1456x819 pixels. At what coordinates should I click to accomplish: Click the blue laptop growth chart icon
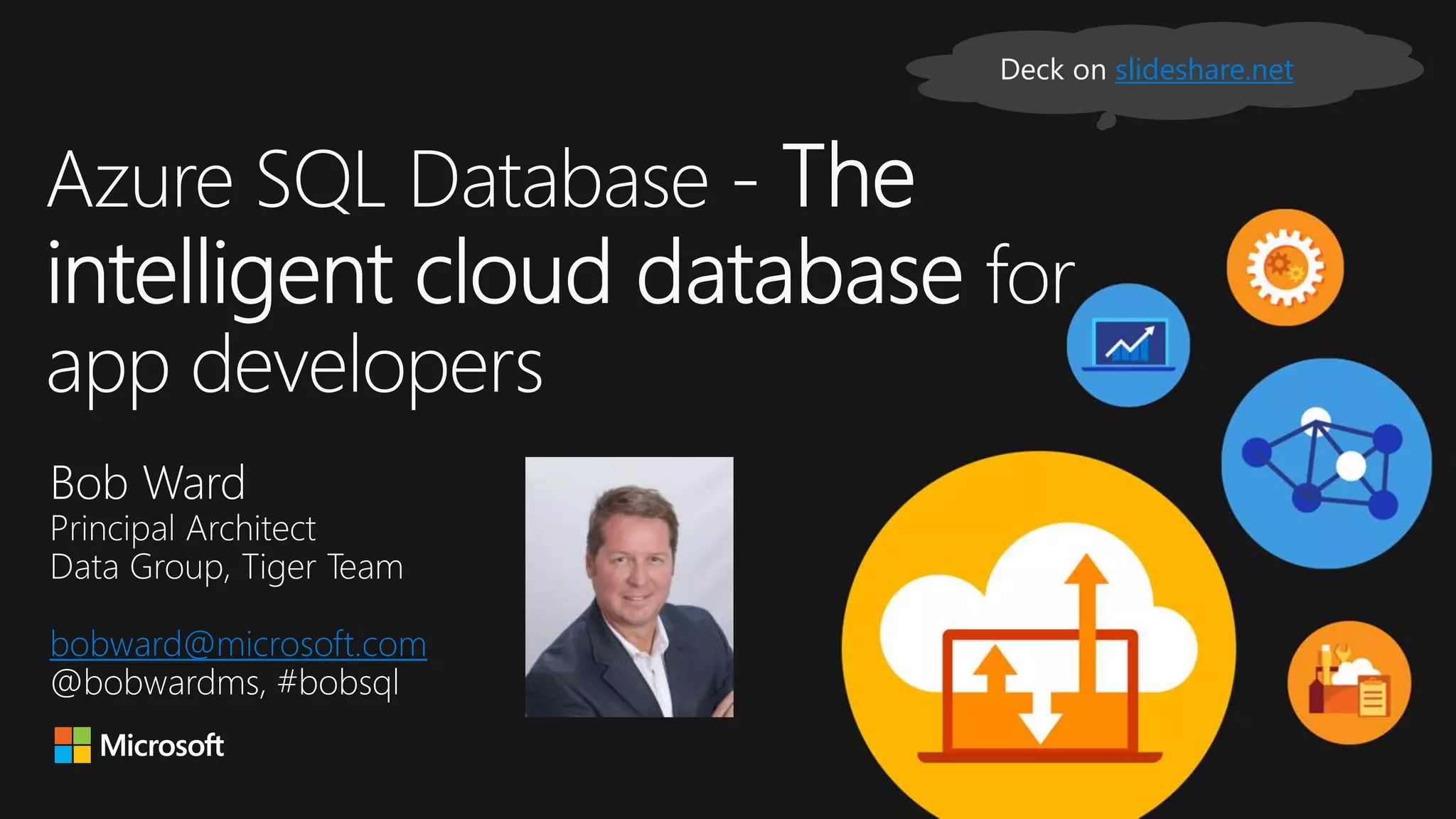click(x=1128, y=346)
